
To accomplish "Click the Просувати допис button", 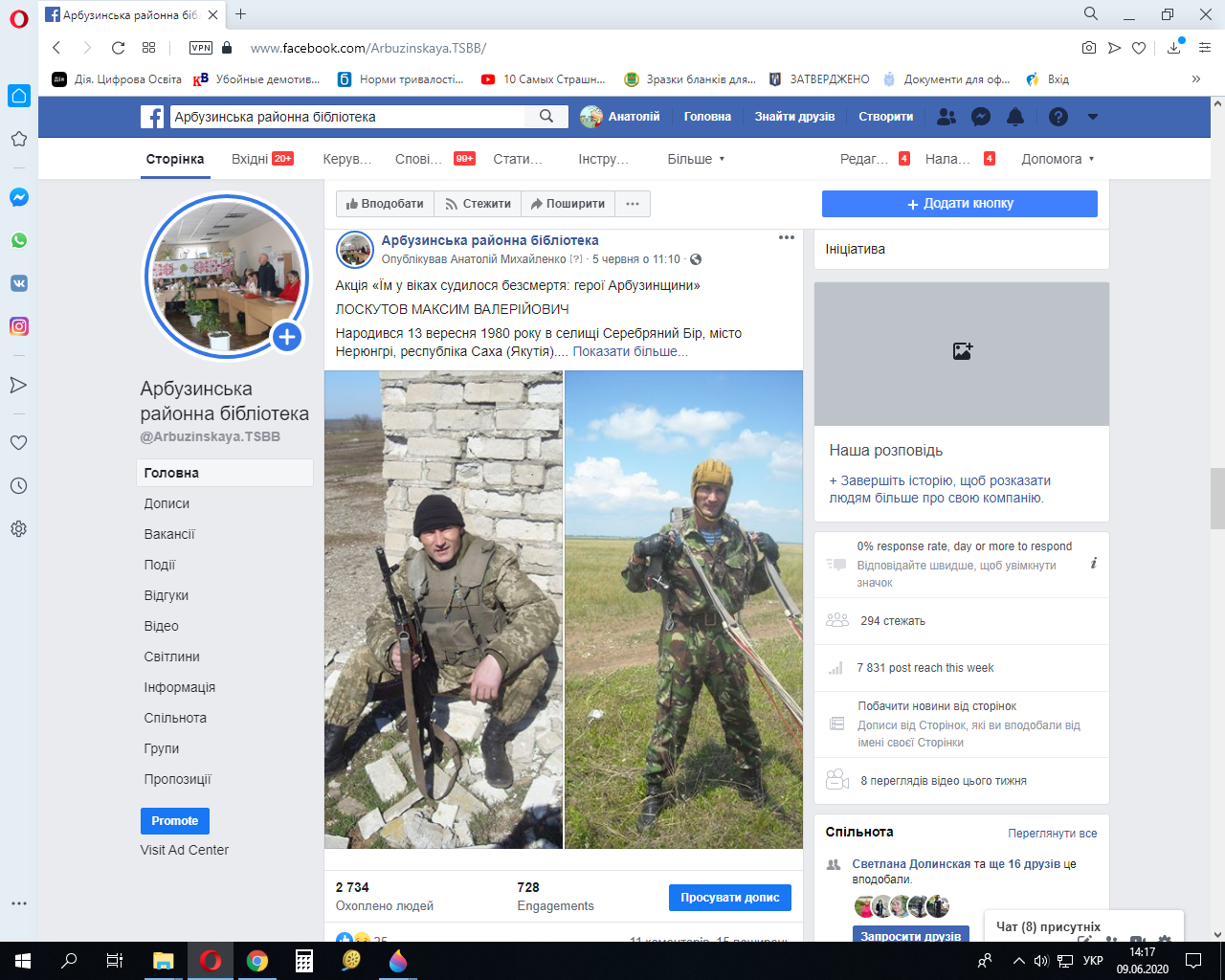I will click(x=729, y=898).
